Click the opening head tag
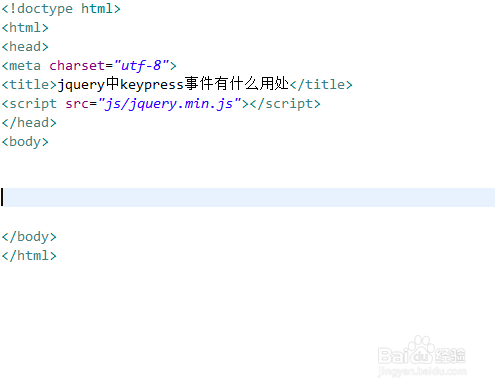 point(25,47)
